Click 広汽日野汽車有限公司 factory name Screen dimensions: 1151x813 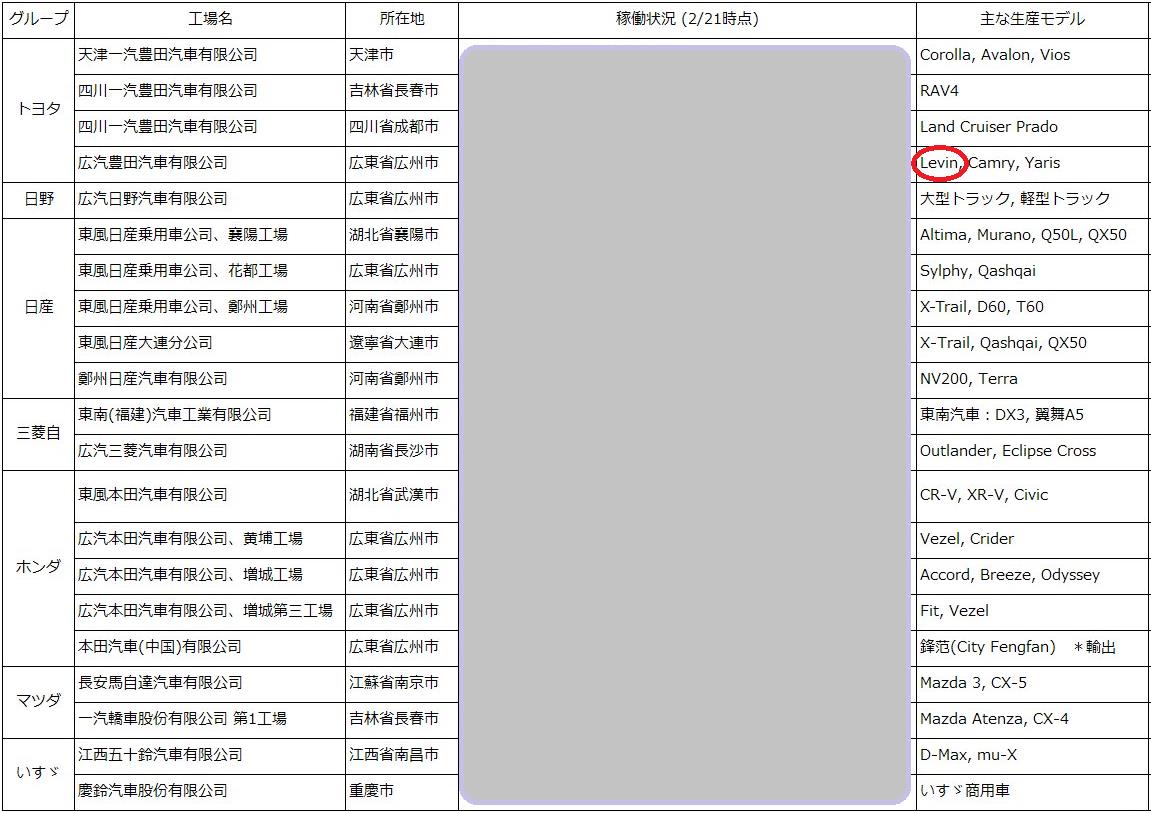point(153,199)
